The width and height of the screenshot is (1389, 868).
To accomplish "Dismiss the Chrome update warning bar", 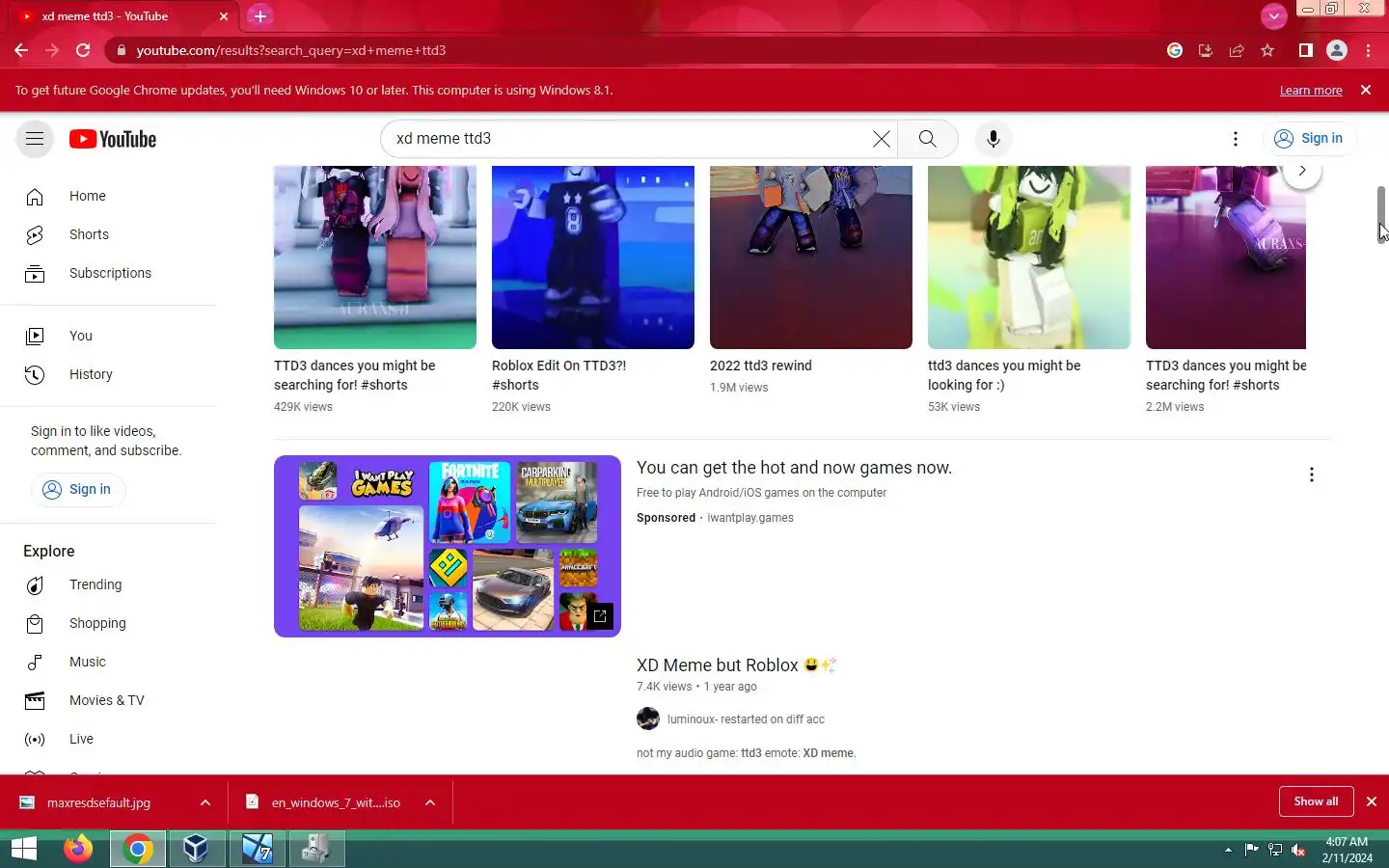I will 1365,90.
